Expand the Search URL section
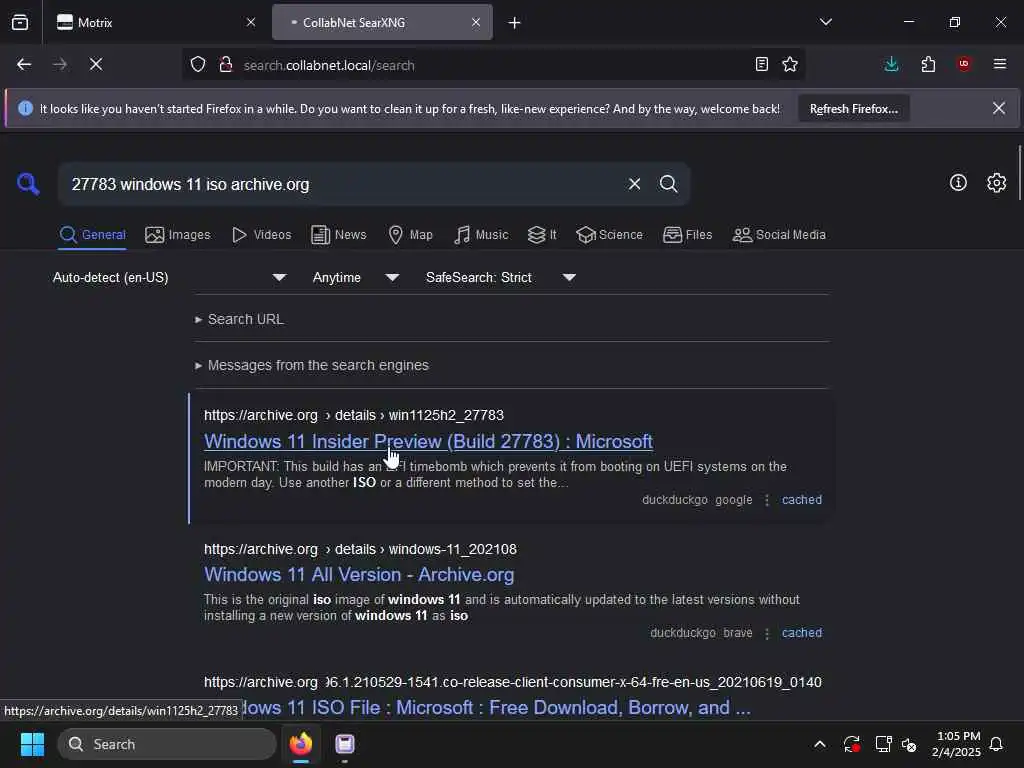The width and height of the screenshot is (1024, 768). tap(240, 319)
